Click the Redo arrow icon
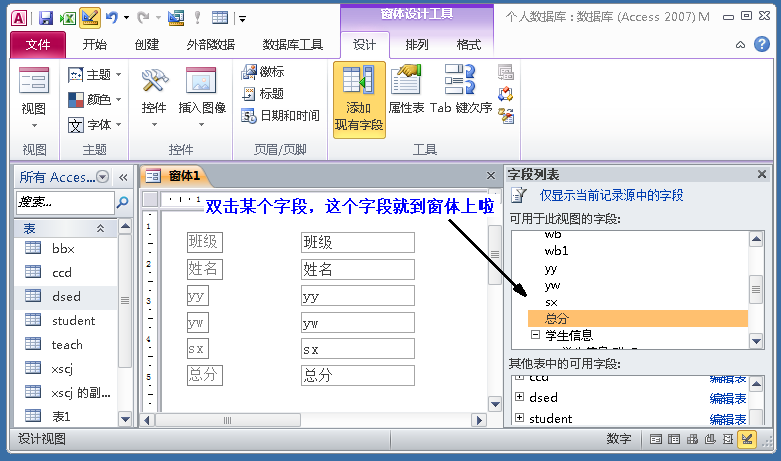The width and height of the screenshot is (781, 461). 144,18
